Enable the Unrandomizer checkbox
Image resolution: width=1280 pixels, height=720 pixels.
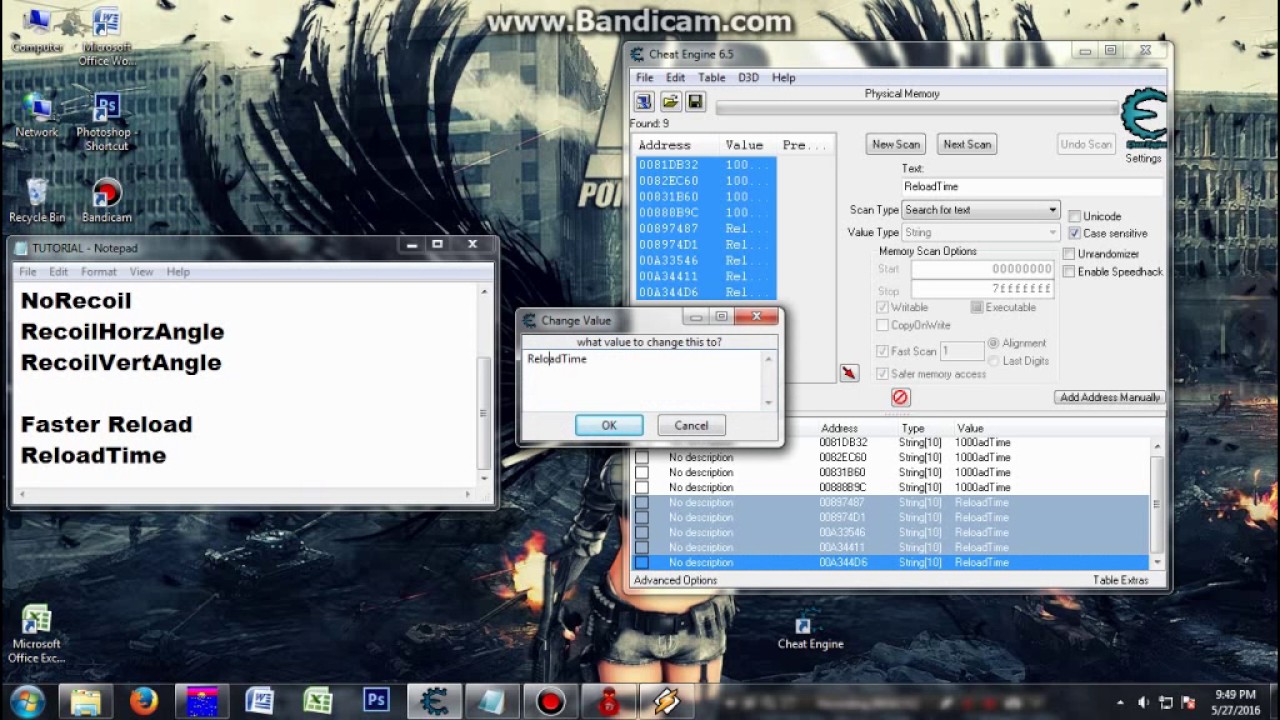tap(1069, 254)
